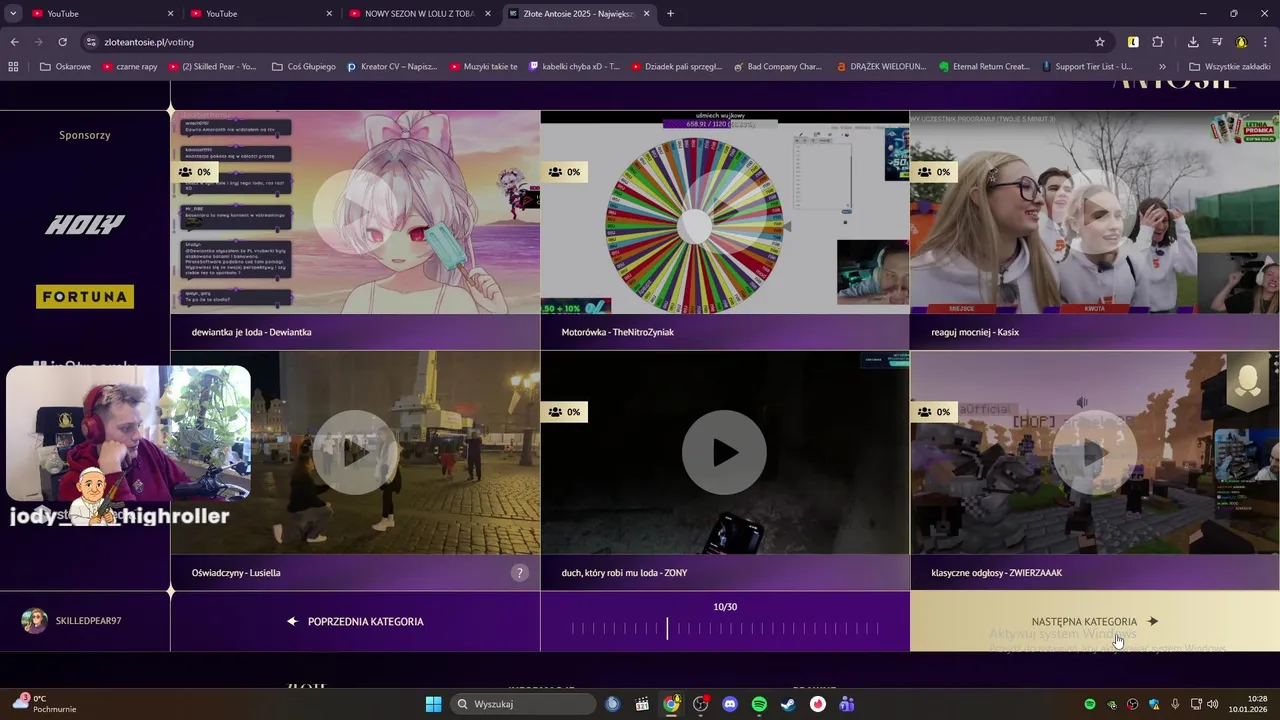Click the title klasyczne odgłosy - ZWIERZAAAK
Viewport: 1280px width, 720px height.
[997, 573]
